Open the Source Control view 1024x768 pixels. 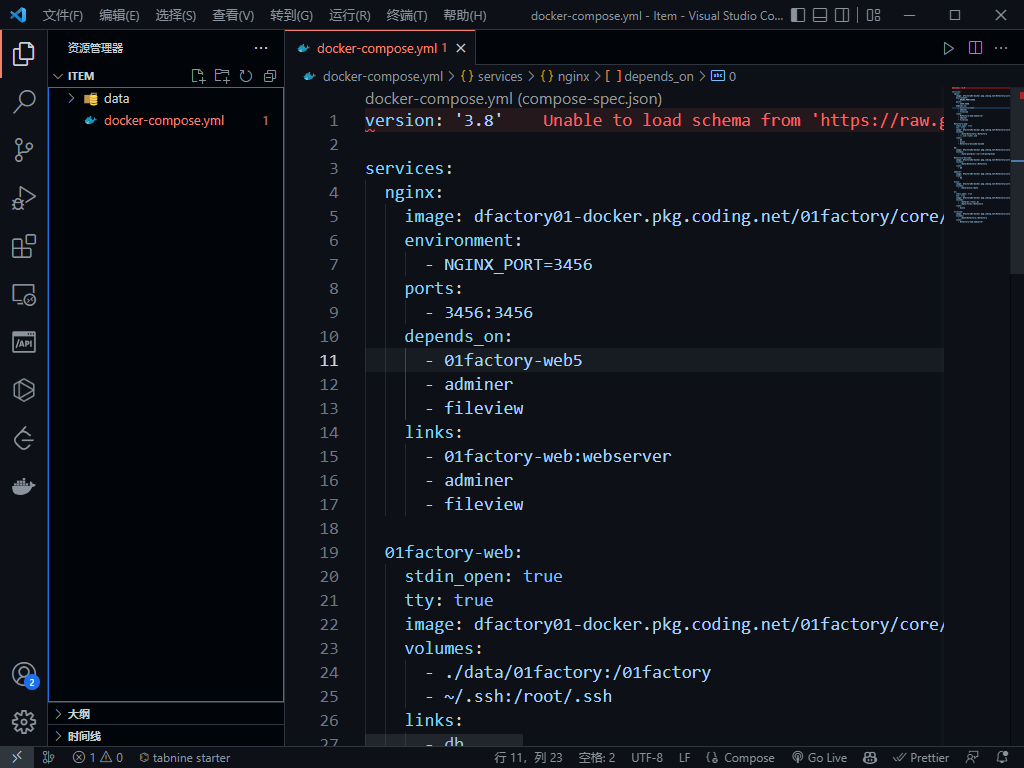24,150
